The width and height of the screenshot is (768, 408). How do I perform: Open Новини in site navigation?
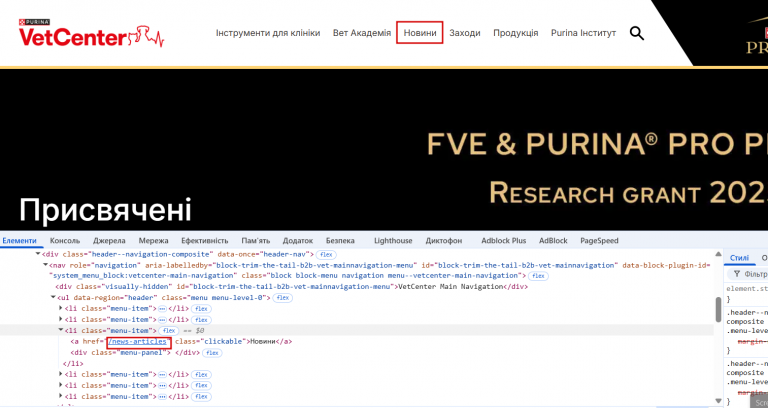pos(420,33)
